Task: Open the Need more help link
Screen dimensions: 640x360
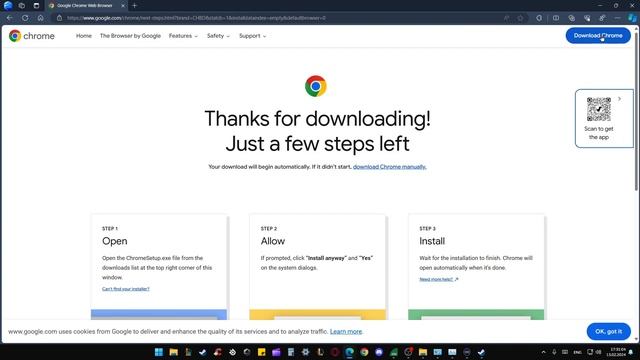Action: [x=438, y=279]
